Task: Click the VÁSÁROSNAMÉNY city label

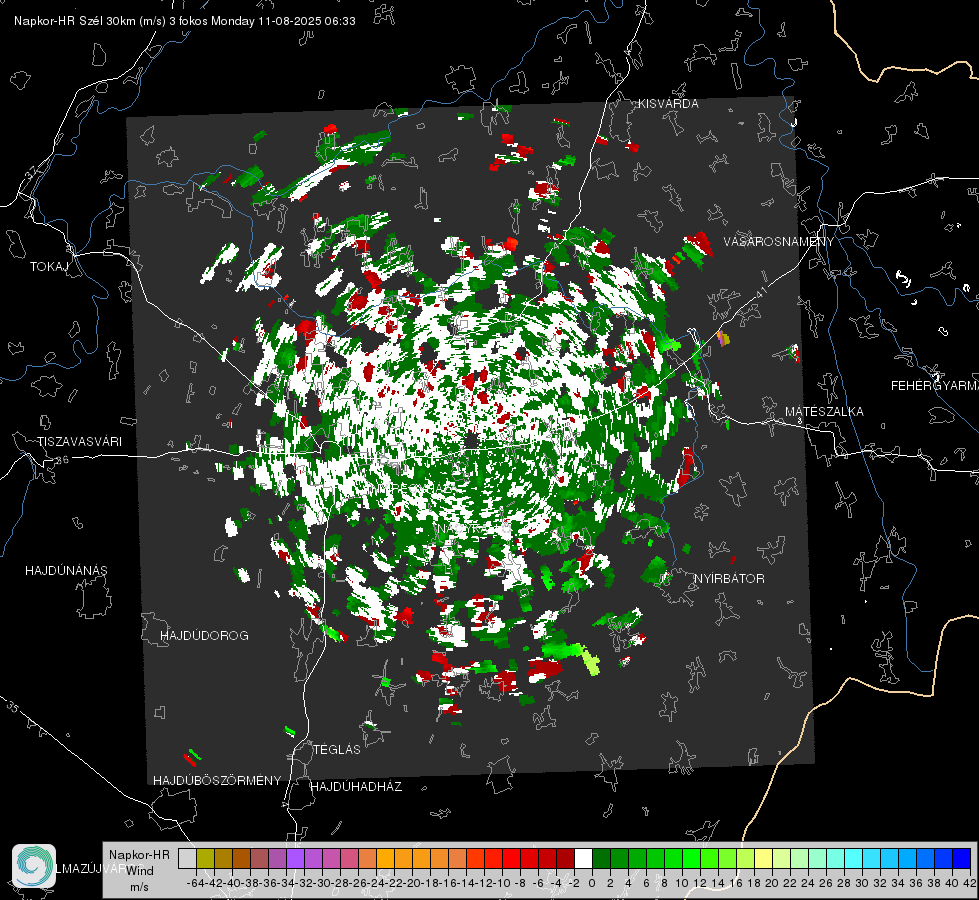Action: pos(779,241)
